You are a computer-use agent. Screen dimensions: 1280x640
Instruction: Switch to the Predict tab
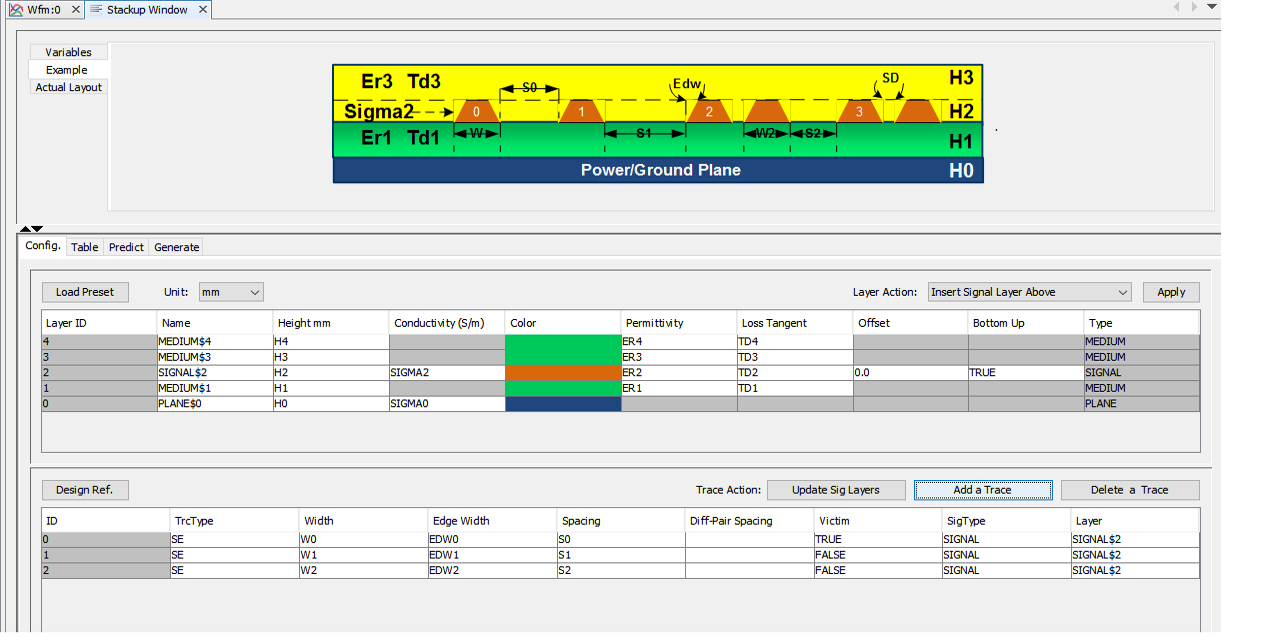(126, 247)
